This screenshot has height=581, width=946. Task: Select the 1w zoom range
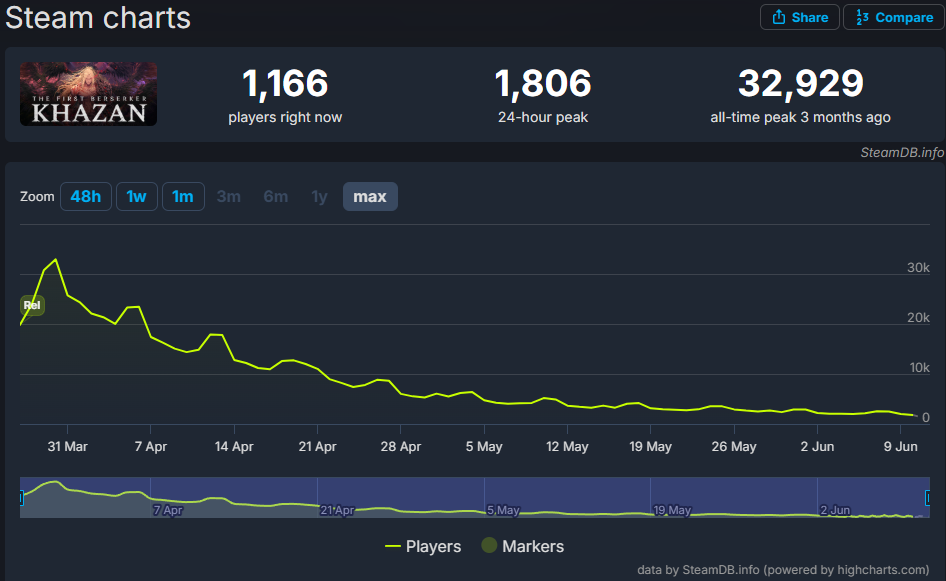coord(136,196)
